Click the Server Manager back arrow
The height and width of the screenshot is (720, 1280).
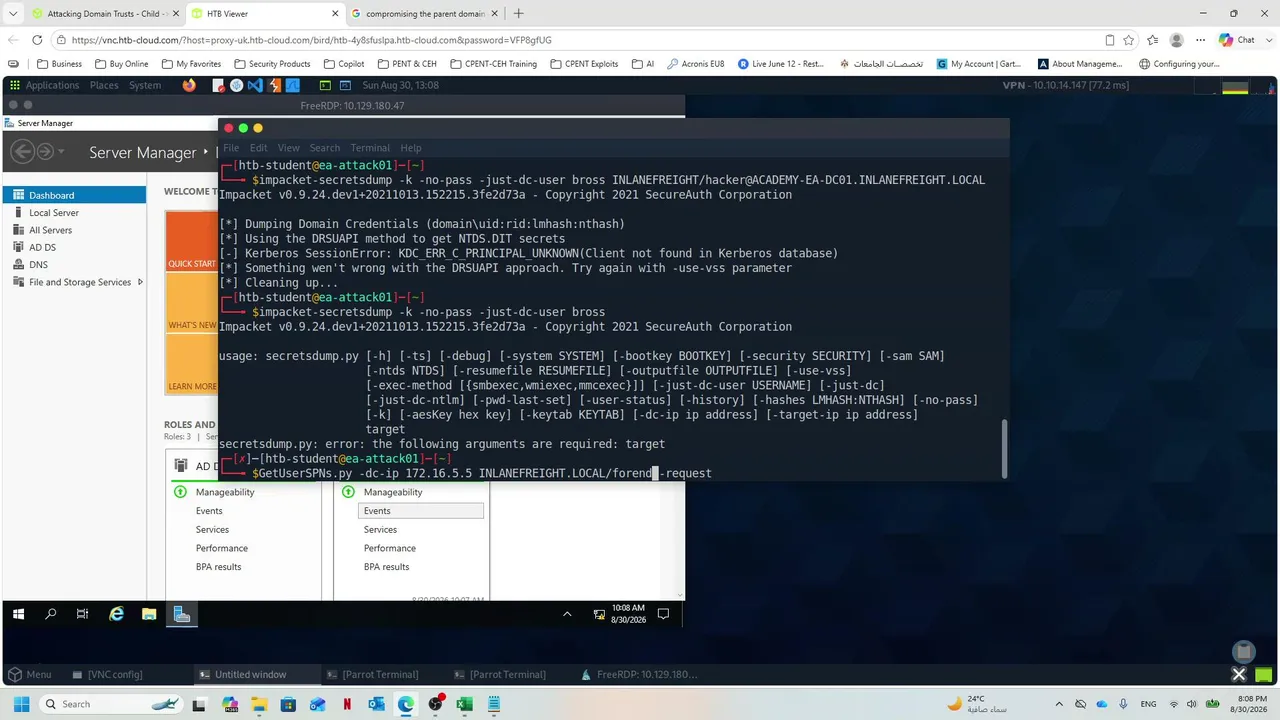[x=22, y=152]
